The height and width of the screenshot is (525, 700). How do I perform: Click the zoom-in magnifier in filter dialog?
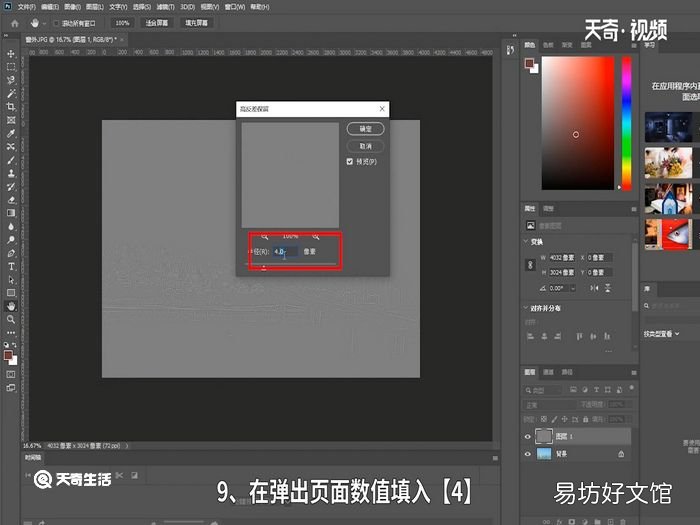(x=316, y=236)
